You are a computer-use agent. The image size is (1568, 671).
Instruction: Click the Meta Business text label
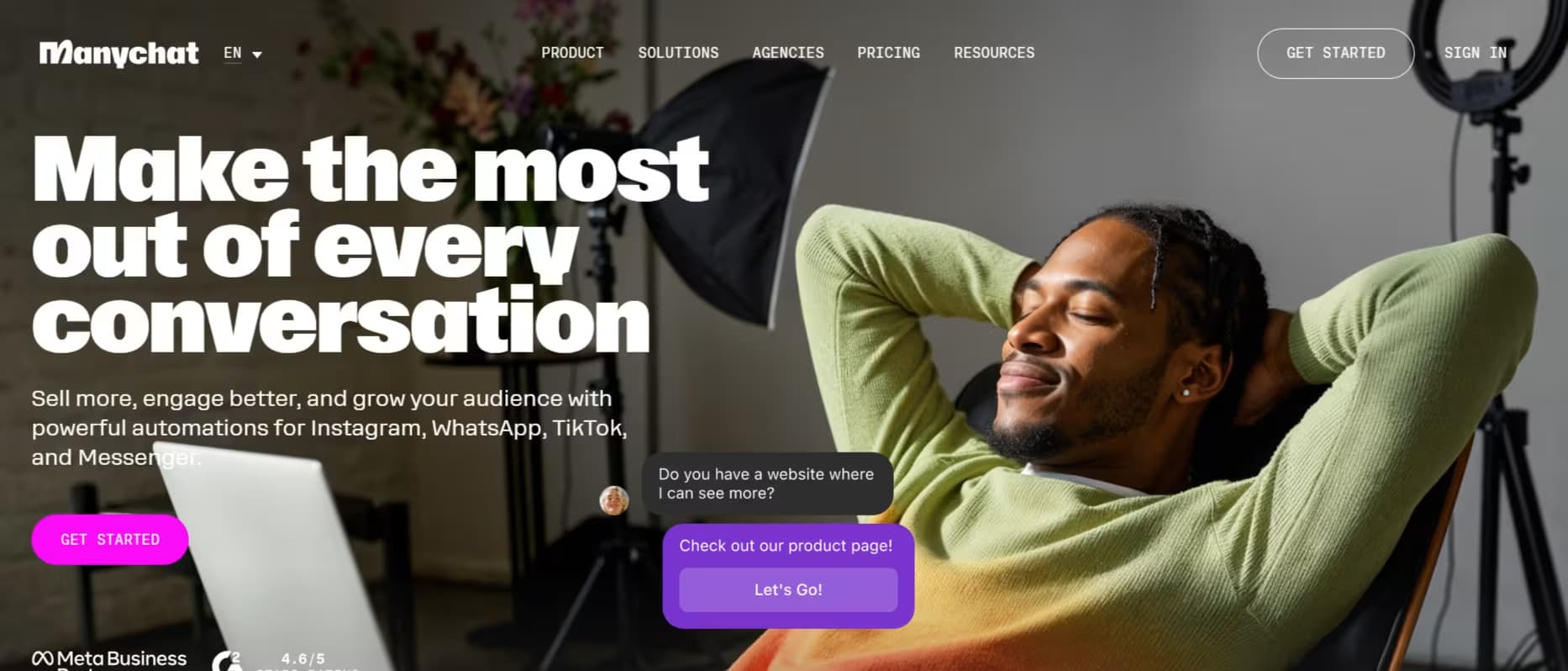point(122,658)
